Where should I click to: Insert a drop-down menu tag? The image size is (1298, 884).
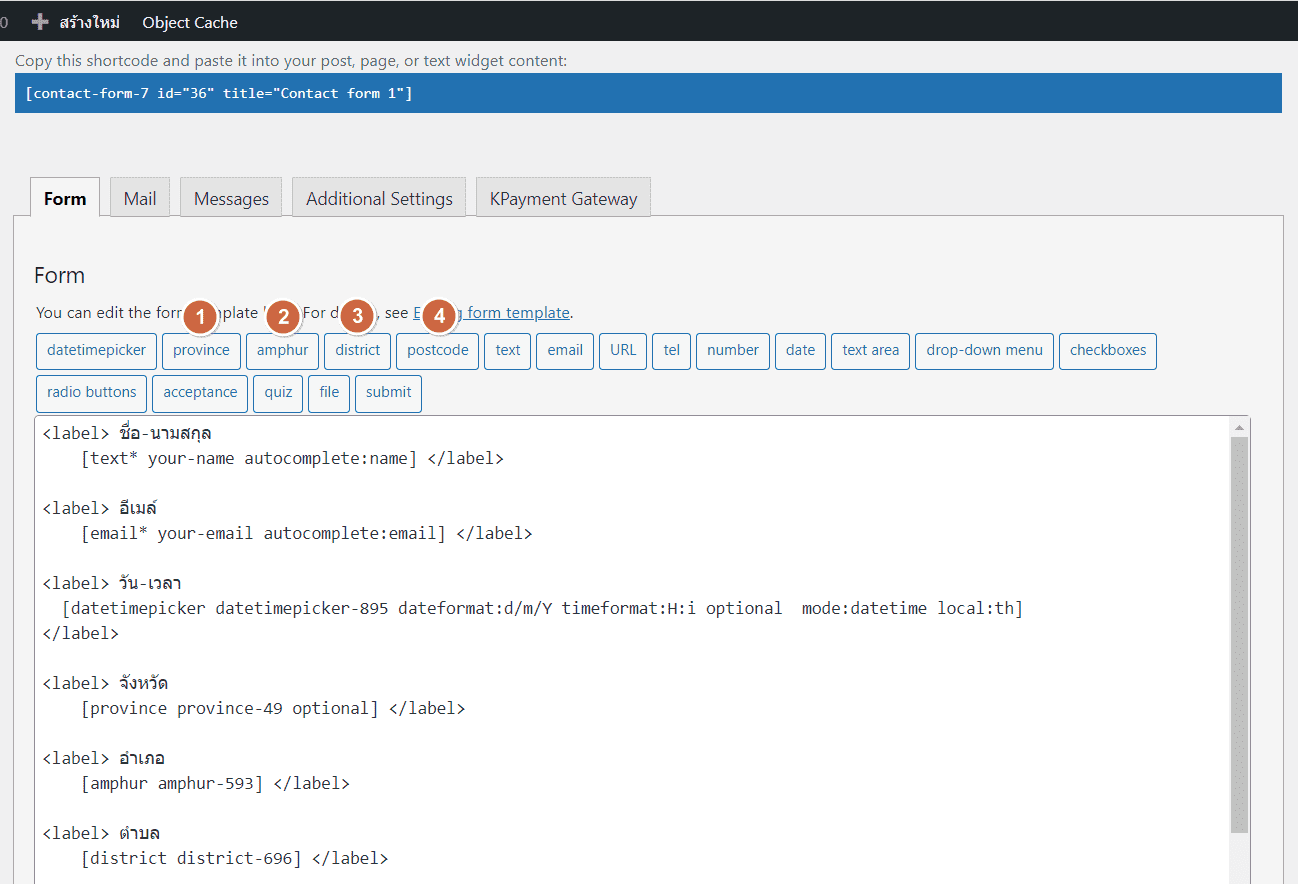pos(984,351)
